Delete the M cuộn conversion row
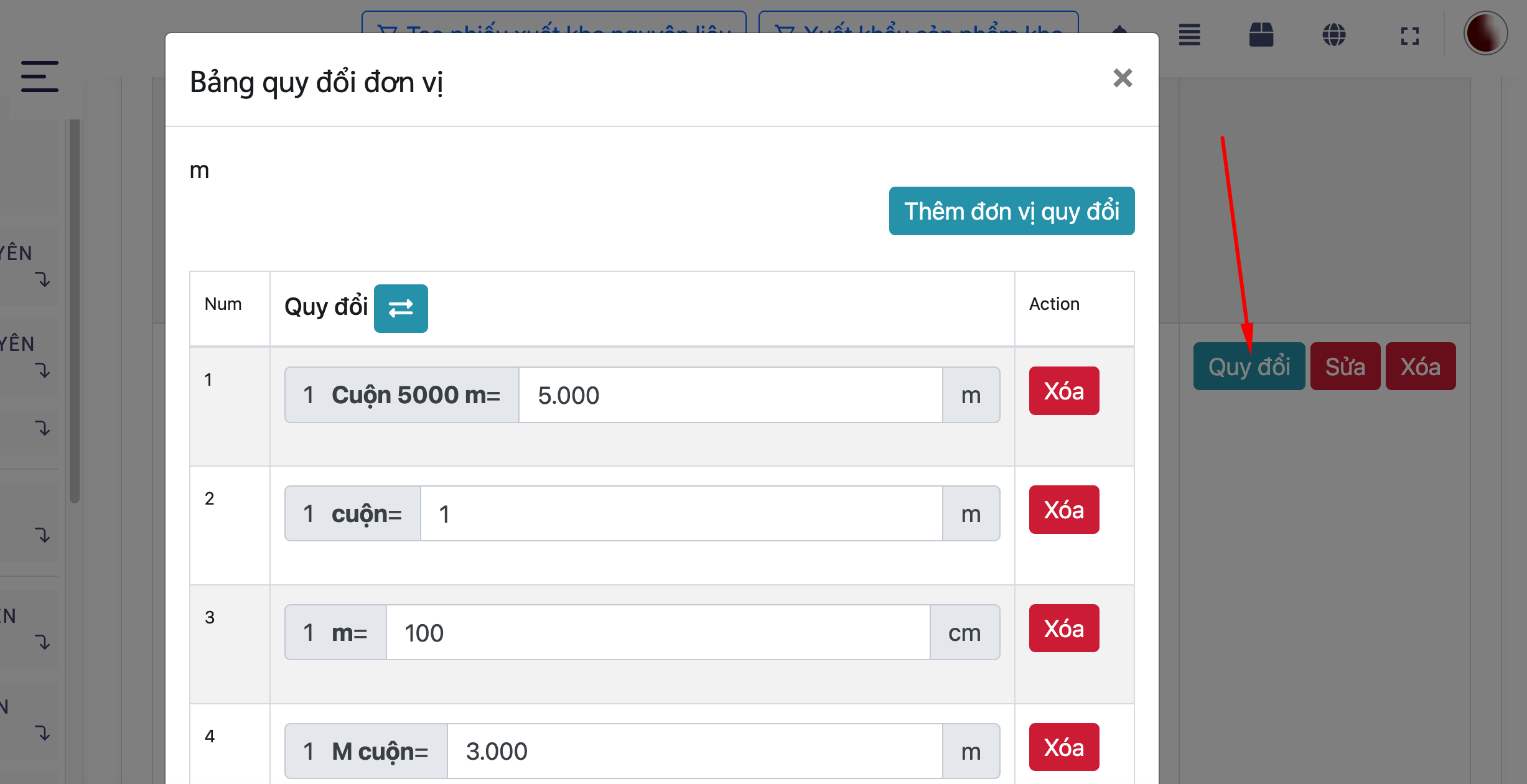 coord(1064,747)
